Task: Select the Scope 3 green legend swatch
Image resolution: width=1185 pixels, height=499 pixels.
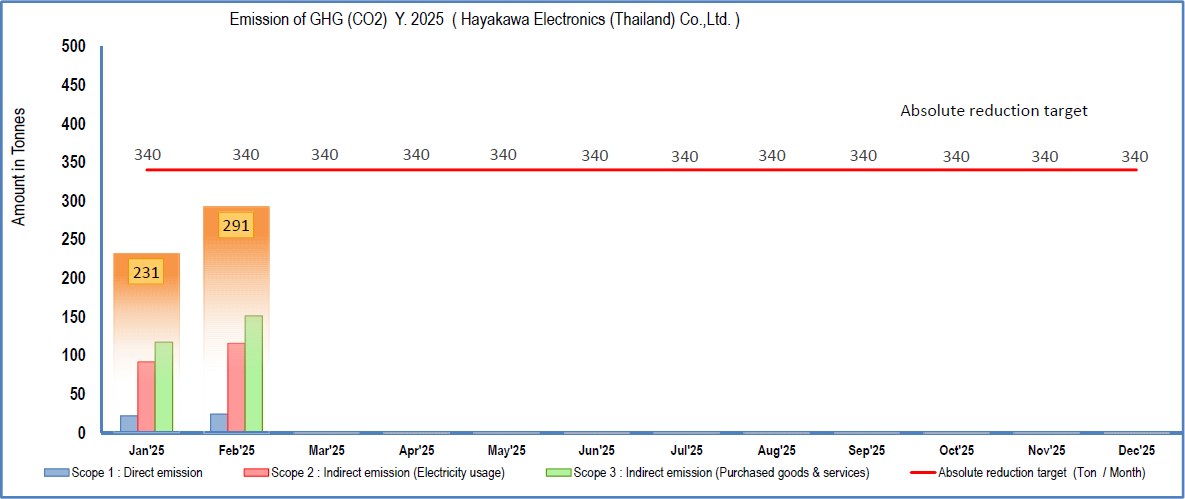Action: (558, 473)
